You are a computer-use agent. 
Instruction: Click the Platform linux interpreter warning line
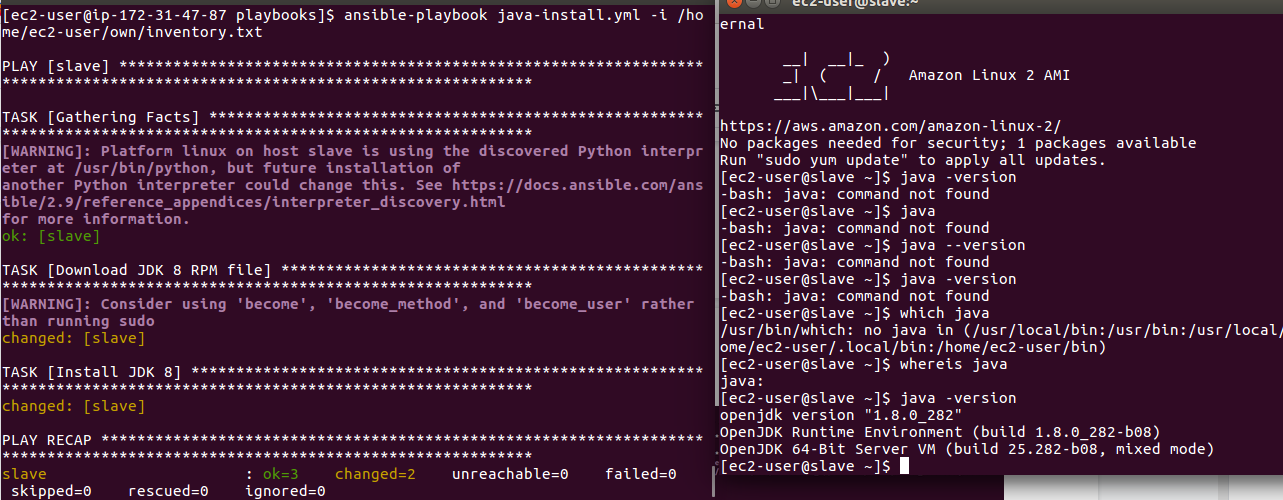(x=352, y=151)
